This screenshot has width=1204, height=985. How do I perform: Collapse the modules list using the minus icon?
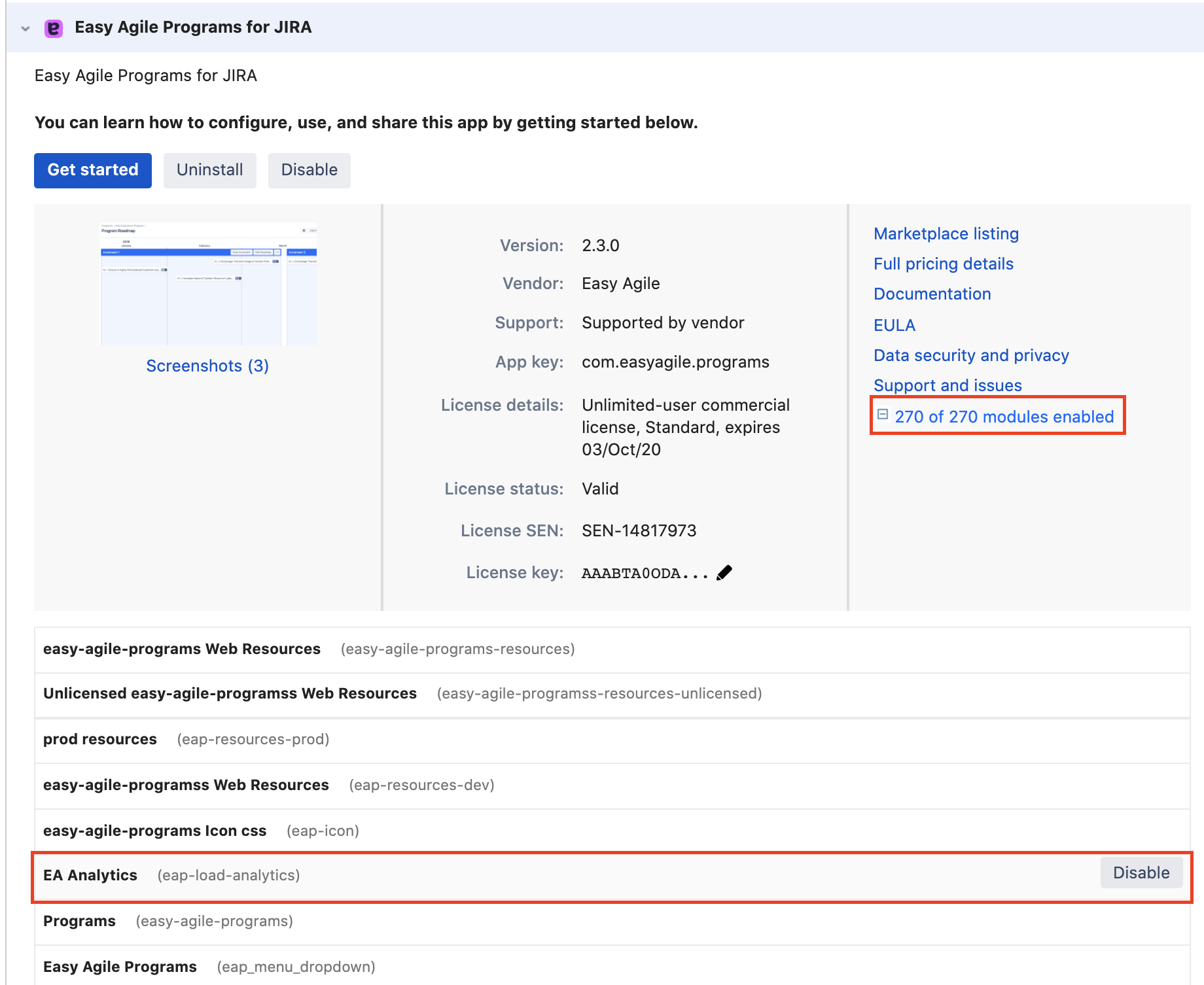coord(882,415)
